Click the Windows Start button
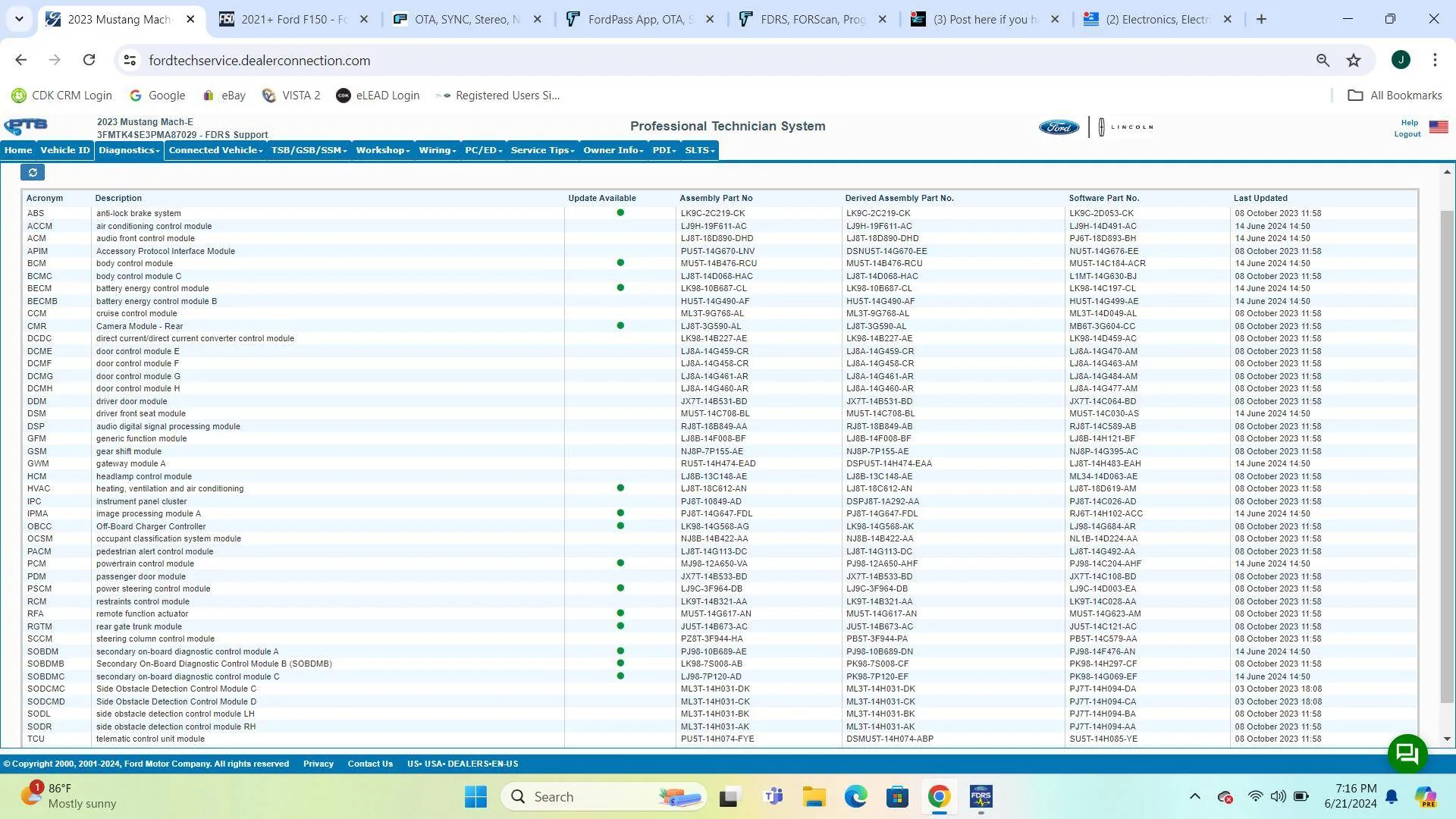This screenshot has height=819, width=1456. coord(476,797)
